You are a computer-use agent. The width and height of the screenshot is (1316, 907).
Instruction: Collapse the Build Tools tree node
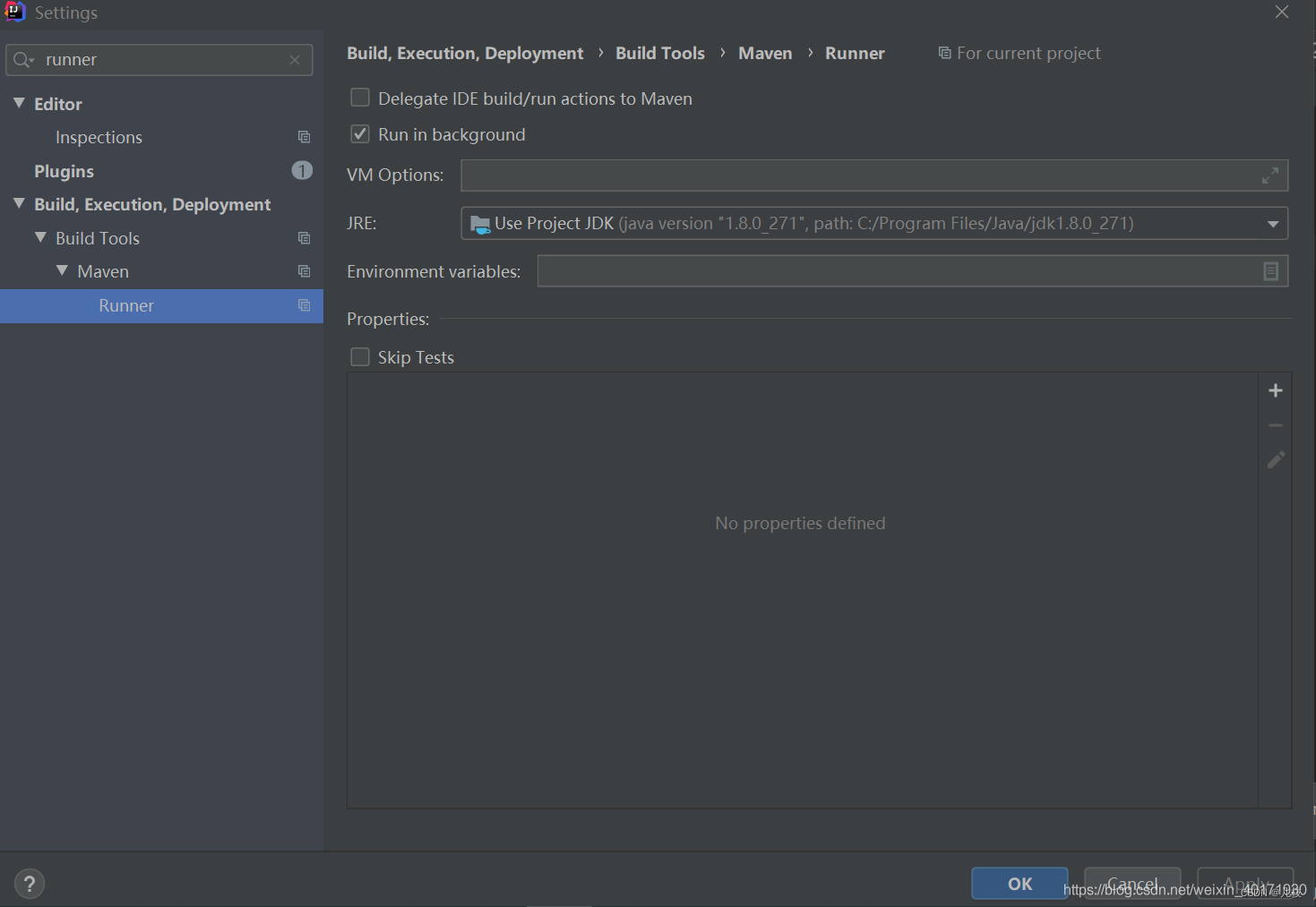click(x=40, y=237)
